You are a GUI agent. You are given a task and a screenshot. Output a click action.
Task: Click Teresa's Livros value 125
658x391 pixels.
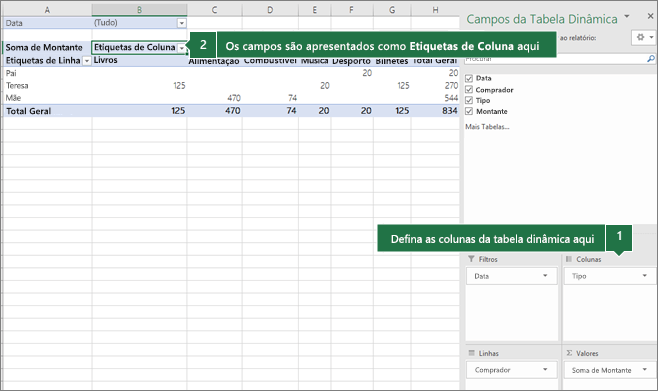(179, 86)
